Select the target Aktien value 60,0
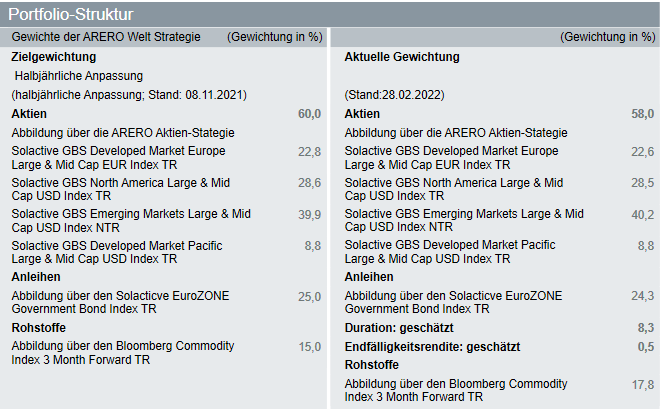The width and height of the screenshot is (664, 409). (309, 114)
